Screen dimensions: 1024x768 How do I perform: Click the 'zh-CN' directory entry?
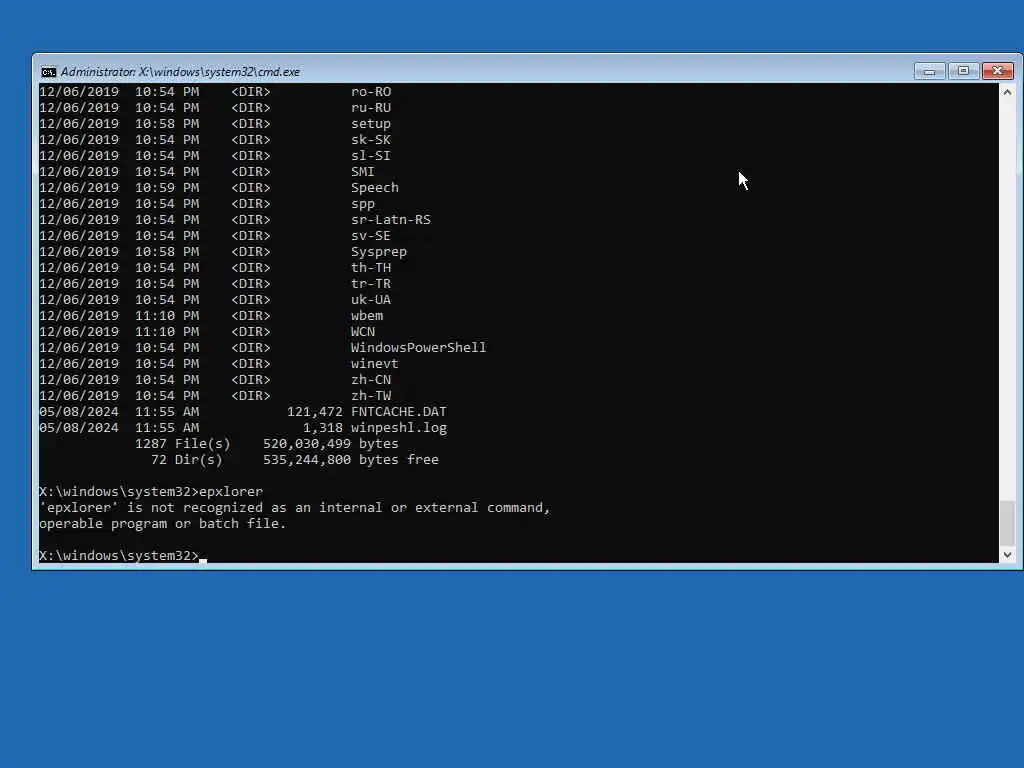(371, 380)
